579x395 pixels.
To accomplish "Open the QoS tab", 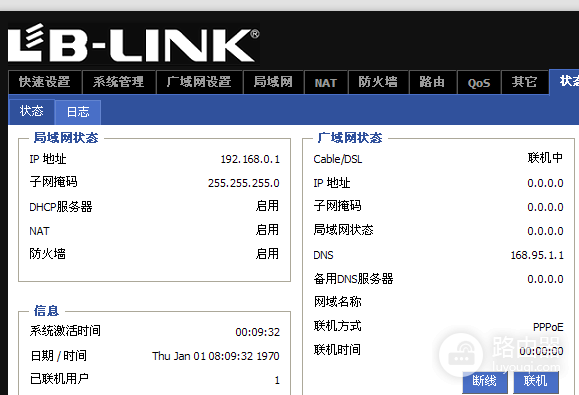I will (479, 83).
